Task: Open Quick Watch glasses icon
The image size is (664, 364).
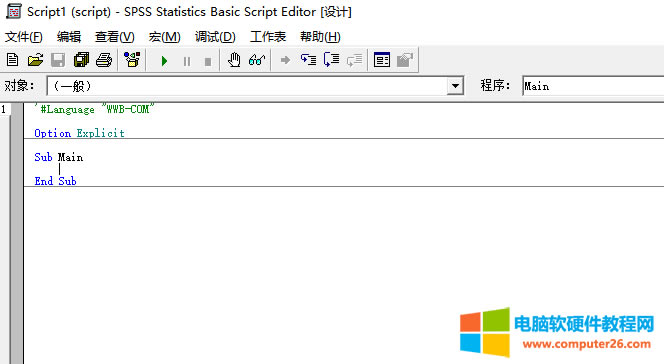Action: coord(257,60)
